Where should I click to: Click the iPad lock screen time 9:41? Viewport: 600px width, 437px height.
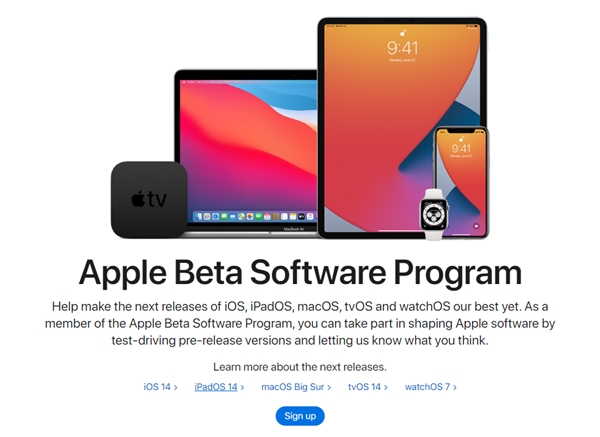402,48
